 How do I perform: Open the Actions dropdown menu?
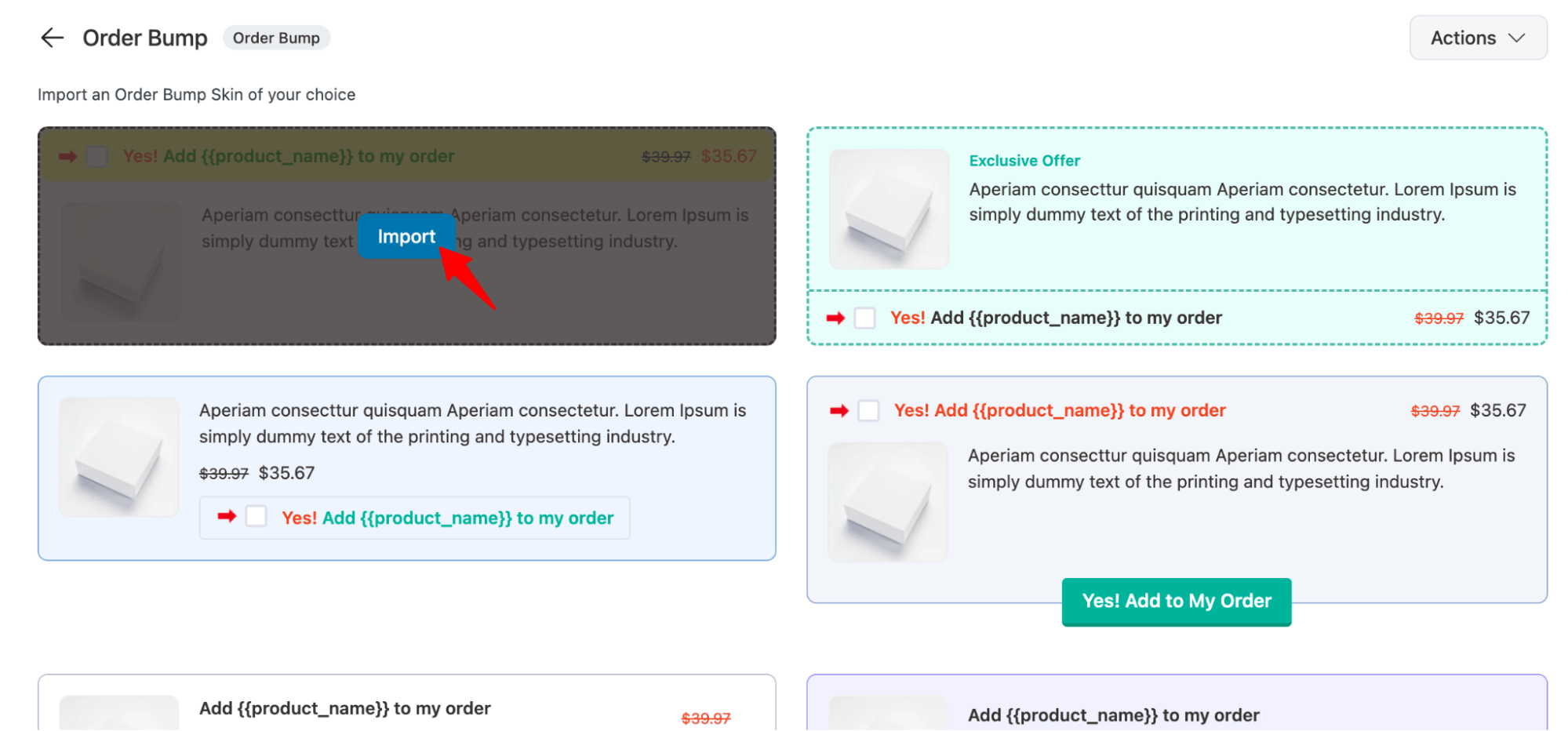[1478, 38]
